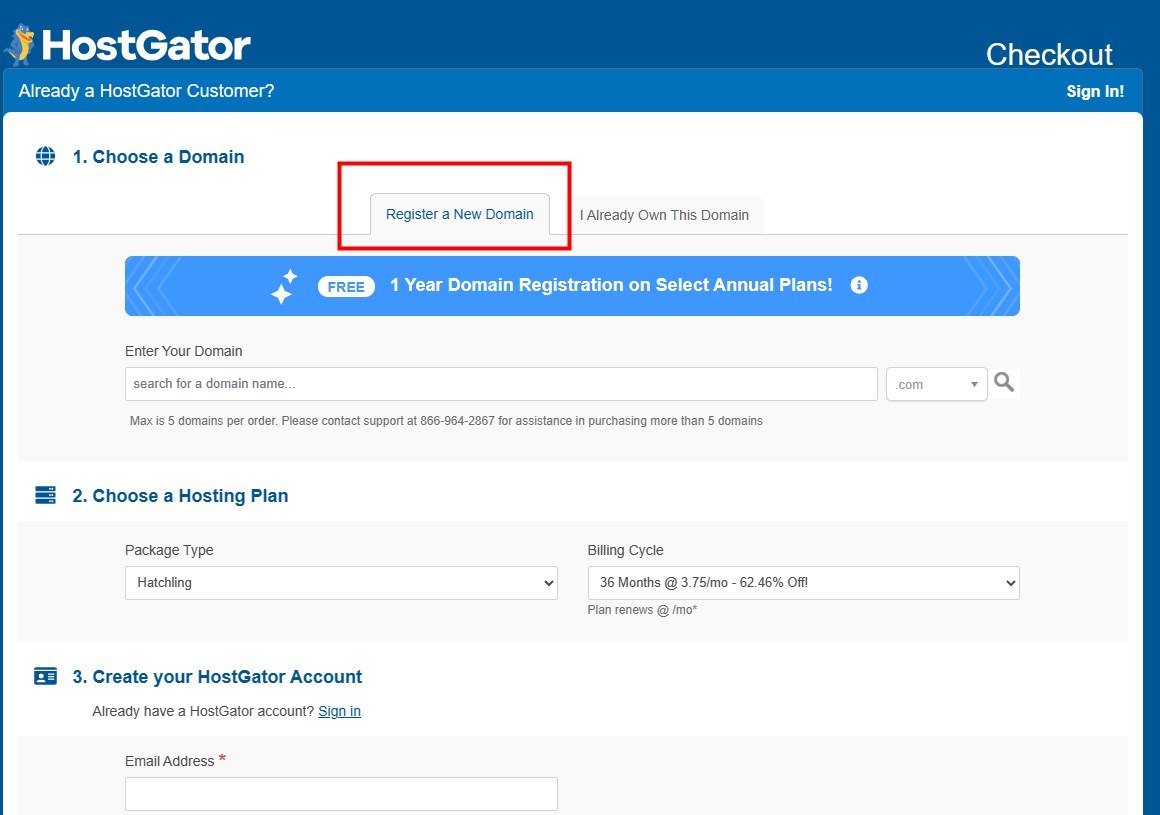Click the Max is 5 domains per order note
This screenshot has width=1160, height=815.
click(446, 421)
